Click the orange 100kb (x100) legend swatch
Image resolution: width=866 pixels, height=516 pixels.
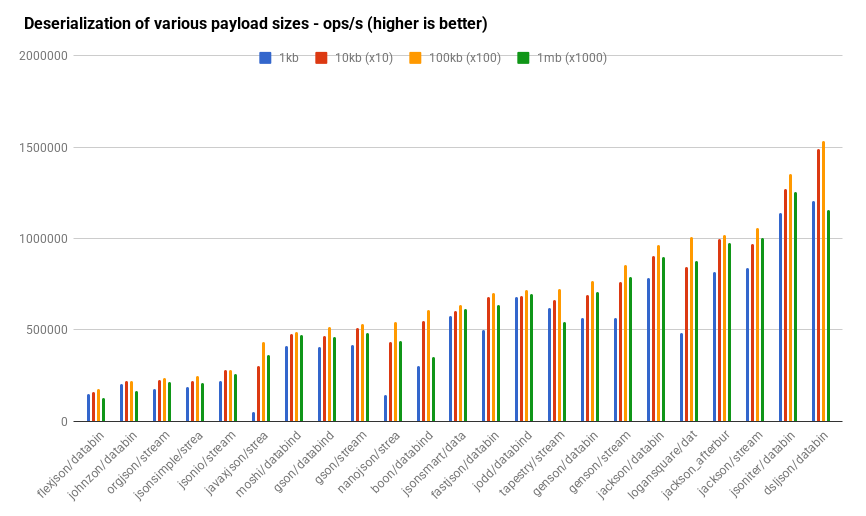415,58
